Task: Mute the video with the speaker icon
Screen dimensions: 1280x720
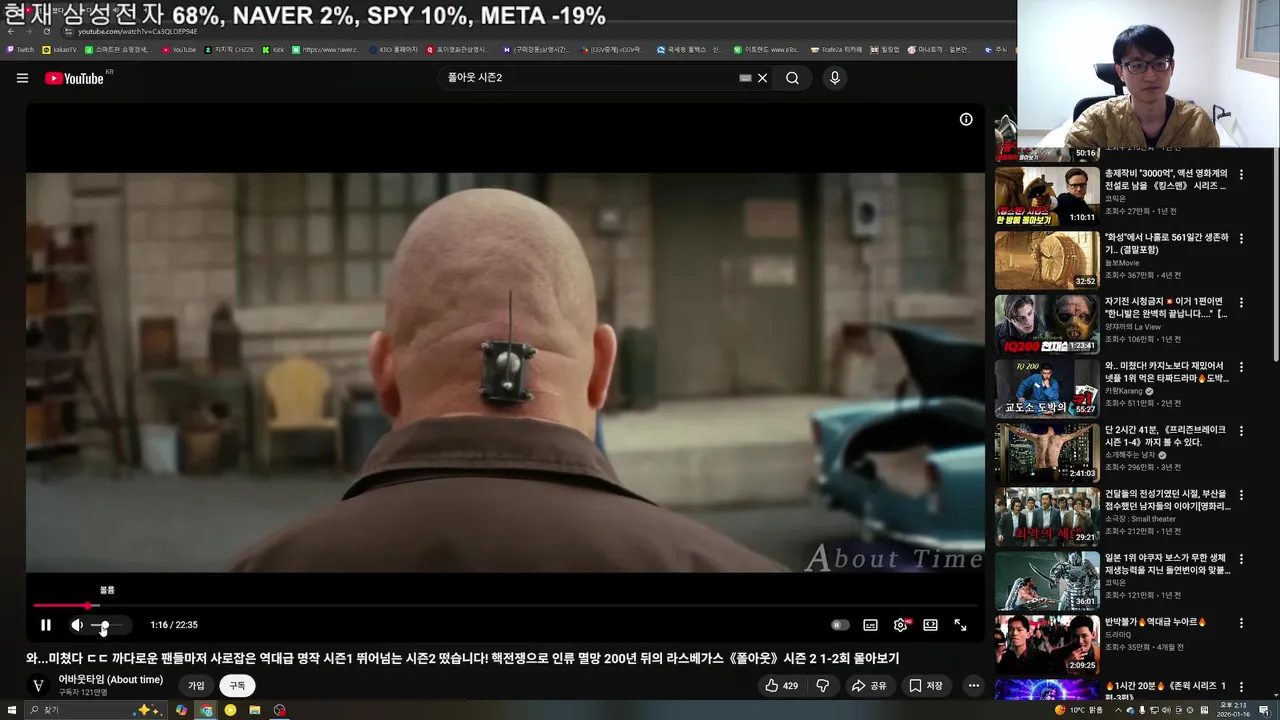Action: point(77,625)
